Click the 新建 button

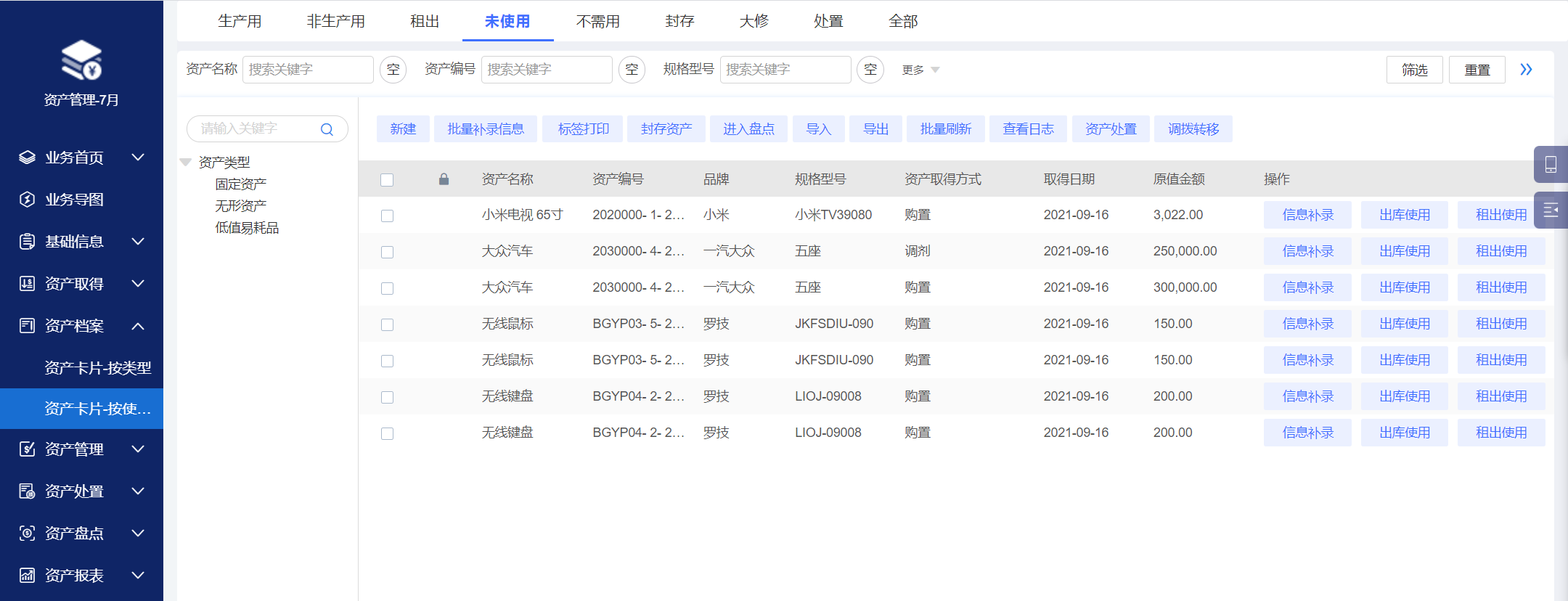click(403, 129)
